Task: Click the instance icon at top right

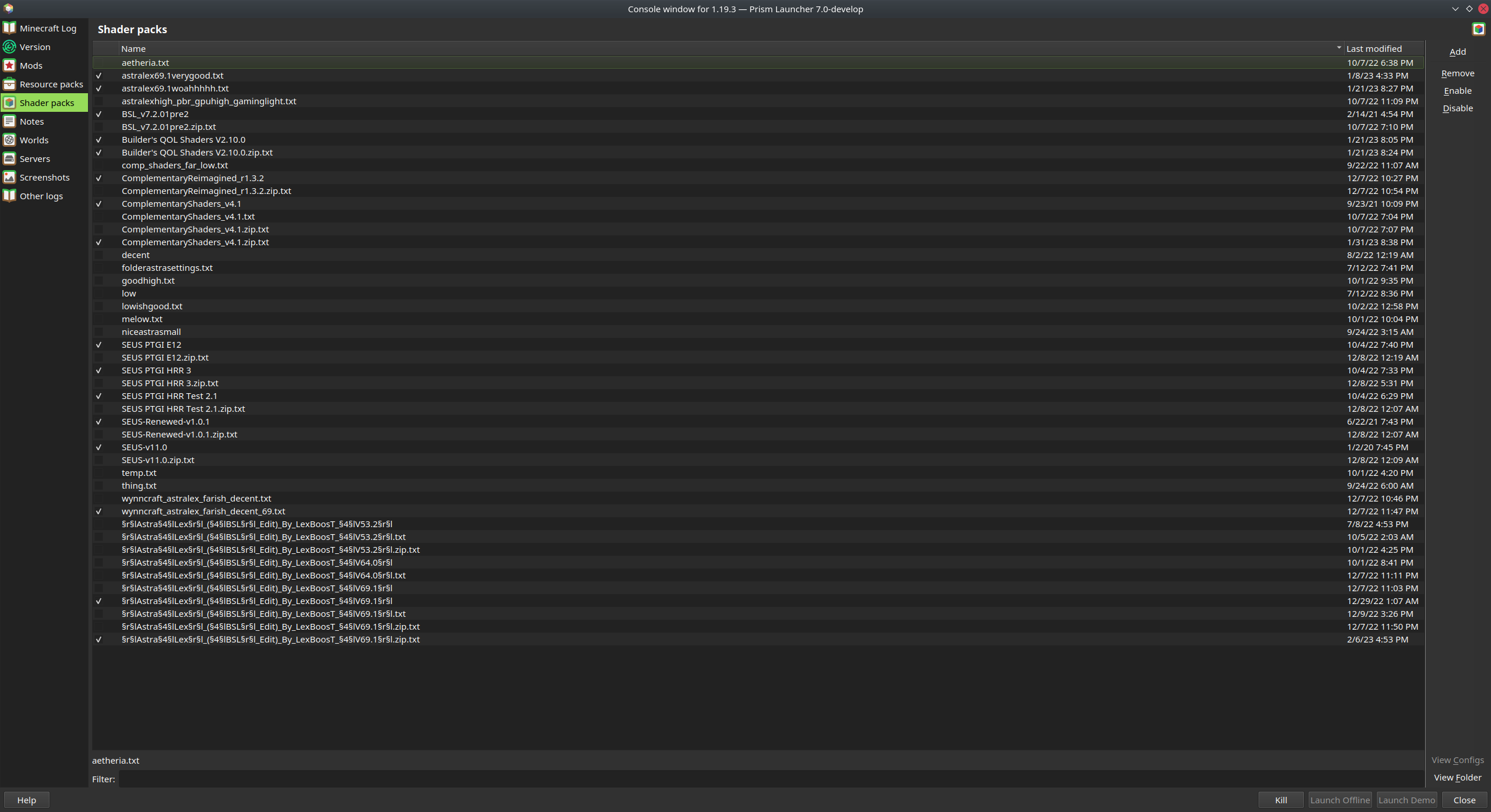Action: (x=1479, y=29)
